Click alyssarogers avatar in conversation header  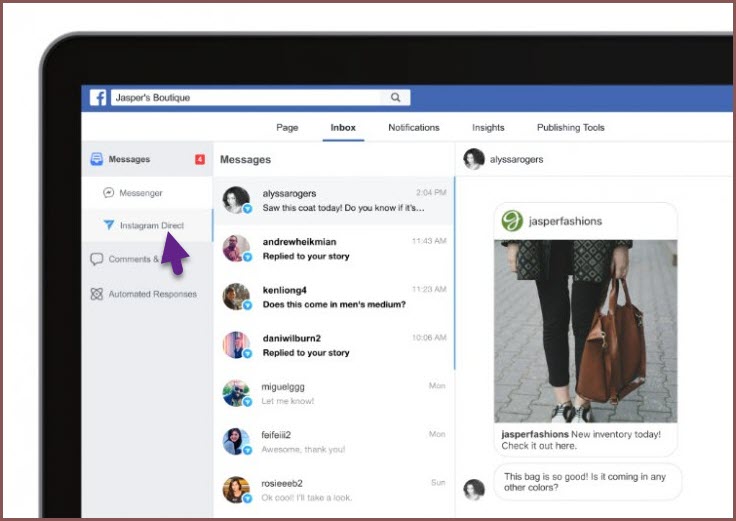click(x=474, y=159)
